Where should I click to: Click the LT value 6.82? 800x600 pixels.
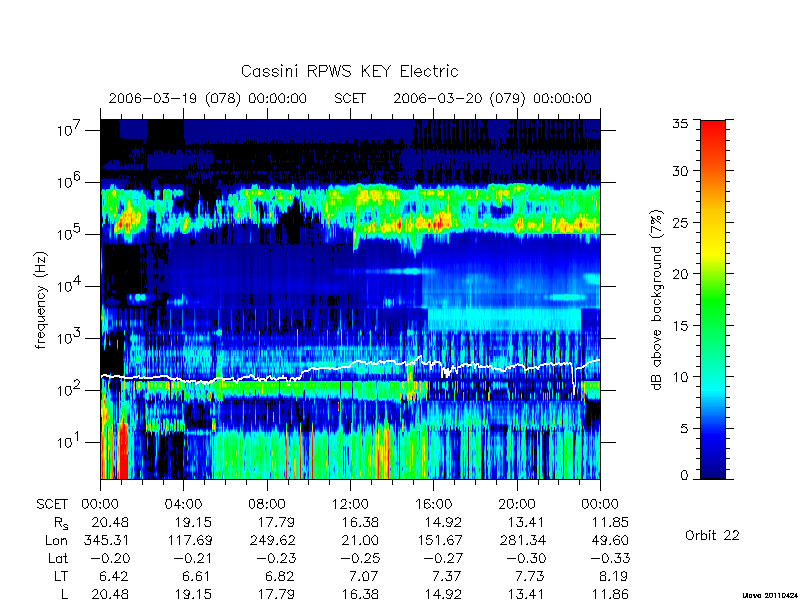click(280, 576)
